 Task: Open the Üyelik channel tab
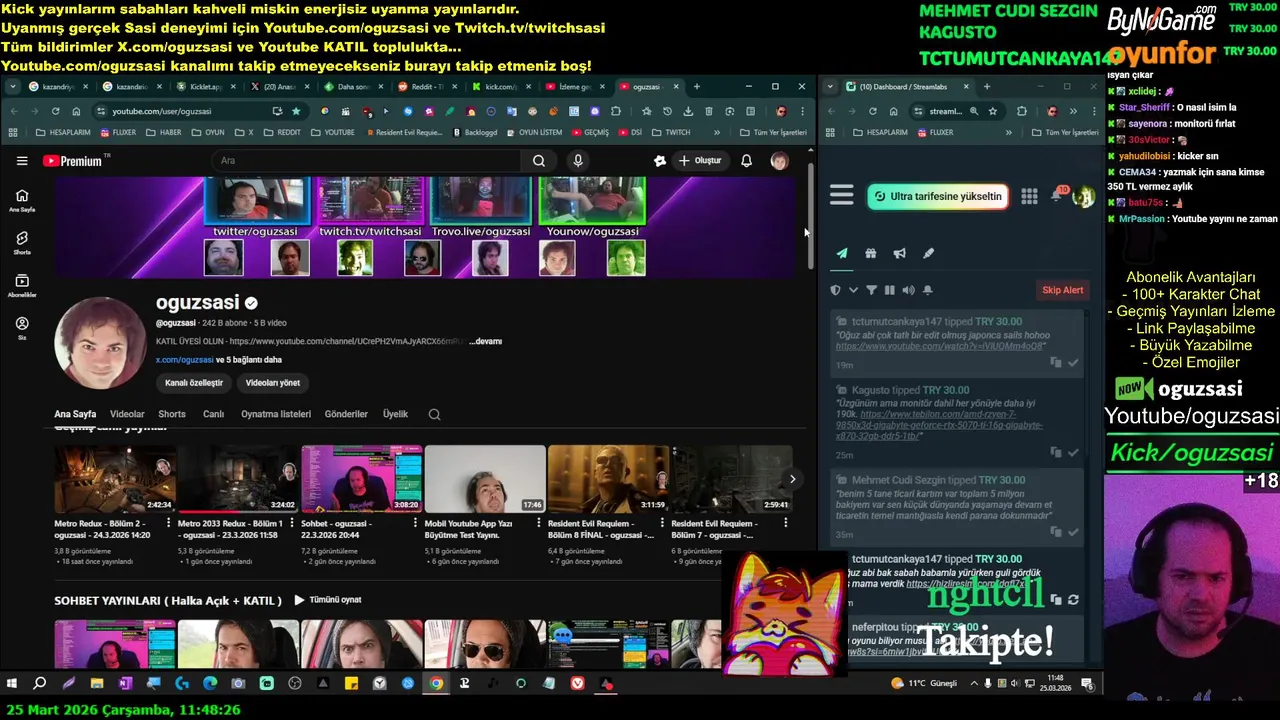tap(396, 414)
